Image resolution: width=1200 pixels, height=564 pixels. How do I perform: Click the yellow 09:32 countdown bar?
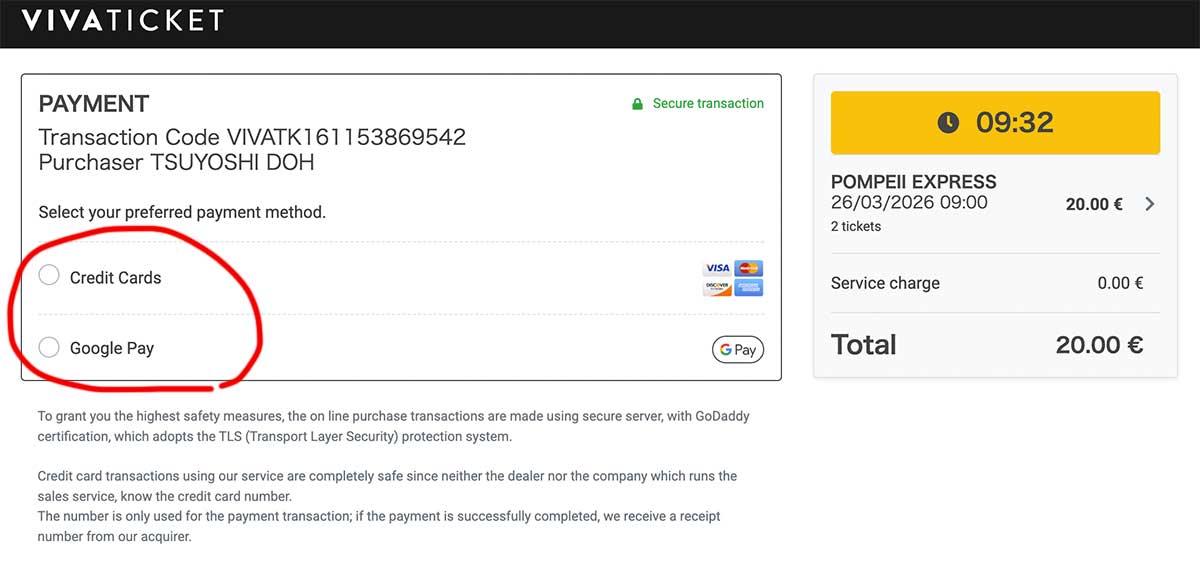click(x=995, y=123)
